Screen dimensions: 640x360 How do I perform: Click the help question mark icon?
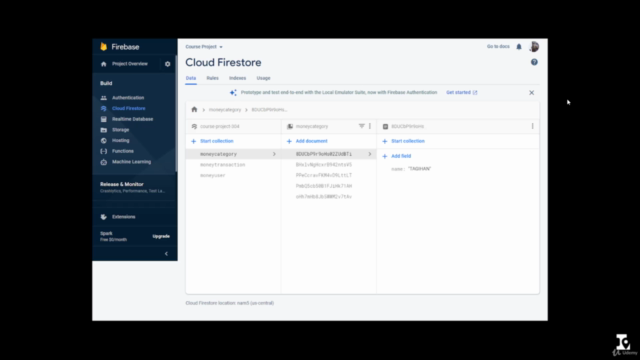[534, 62]
